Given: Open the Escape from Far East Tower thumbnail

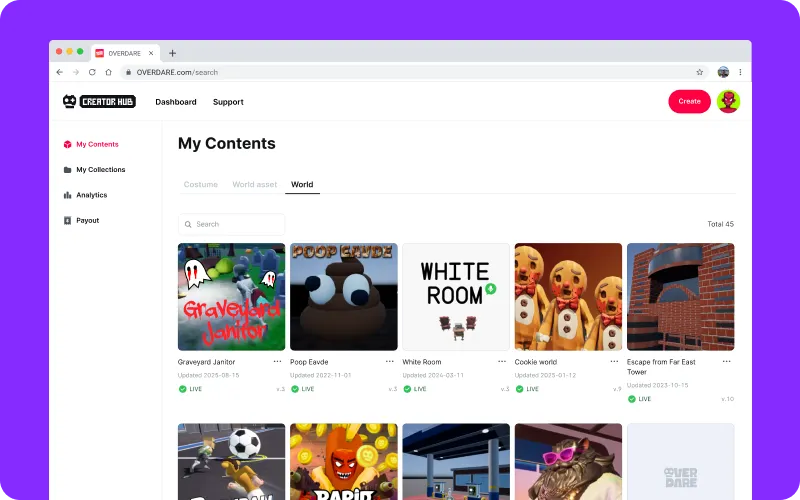Looking at the screenshot, I should (680, 297).
